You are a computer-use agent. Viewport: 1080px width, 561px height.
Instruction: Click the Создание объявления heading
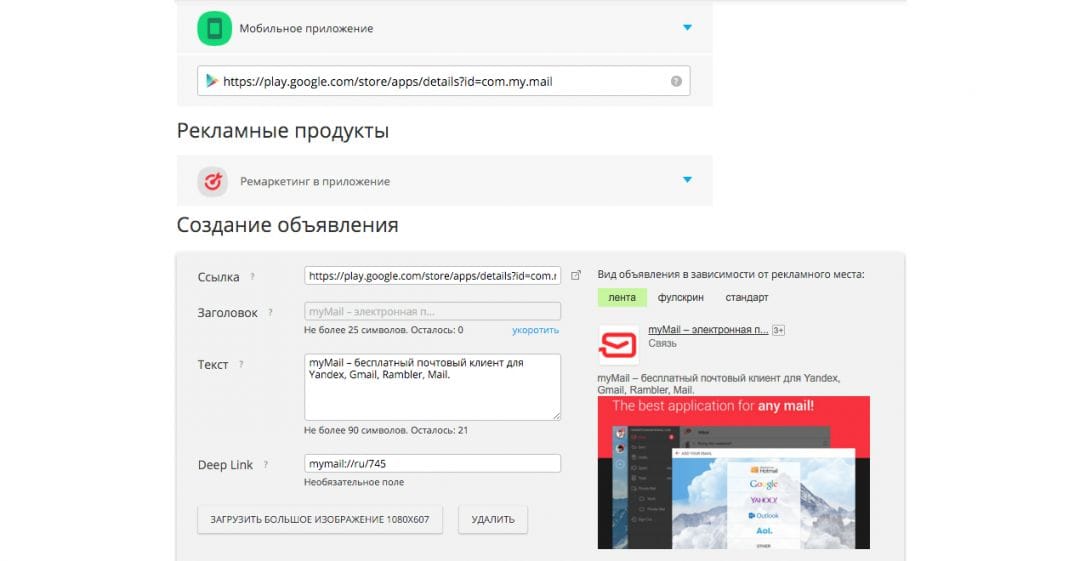[288, 225]
